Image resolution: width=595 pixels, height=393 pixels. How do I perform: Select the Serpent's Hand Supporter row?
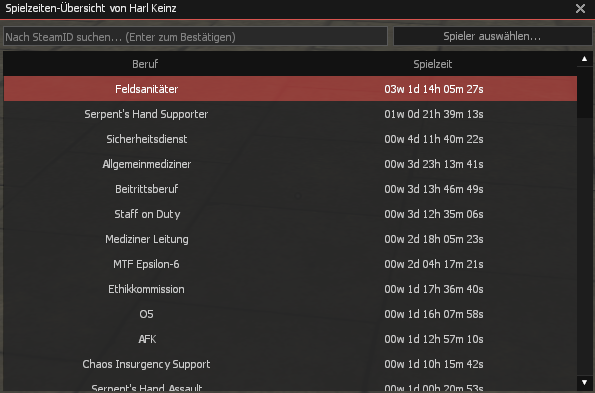(x=290, y=114)
